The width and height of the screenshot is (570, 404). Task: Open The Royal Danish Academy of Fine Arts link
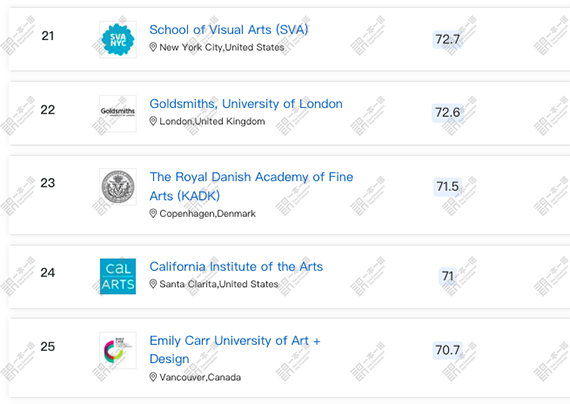click(x=251, y=186)
